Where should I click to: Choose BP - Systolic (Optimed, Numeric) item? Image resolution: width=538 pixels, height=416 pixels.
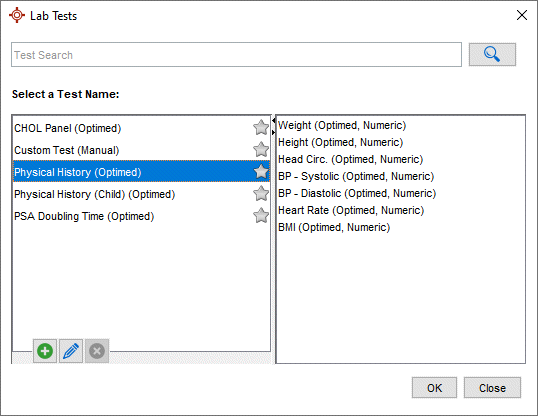coord(356,176)
